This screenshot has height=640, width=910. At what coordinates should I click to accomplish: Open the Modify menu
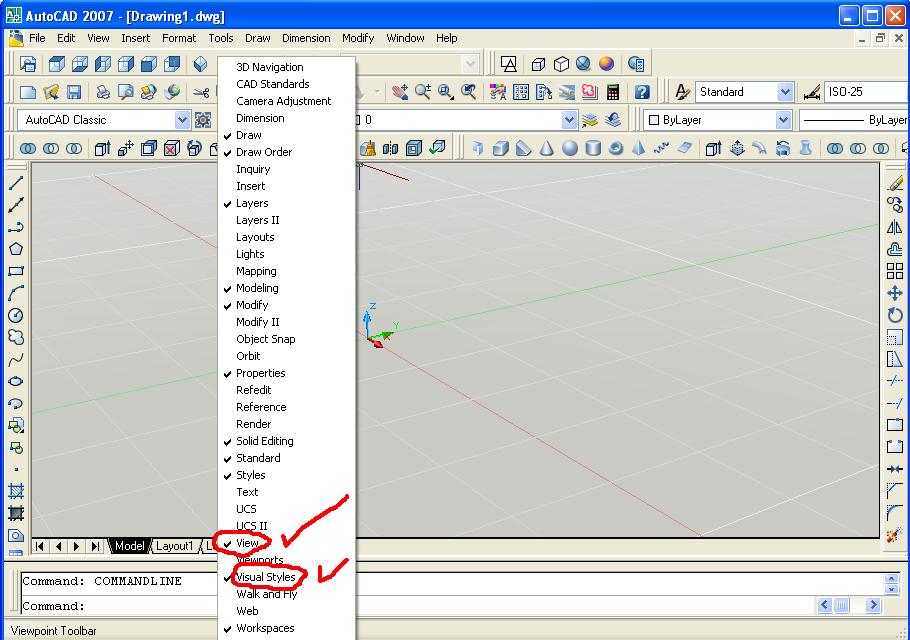358,38
